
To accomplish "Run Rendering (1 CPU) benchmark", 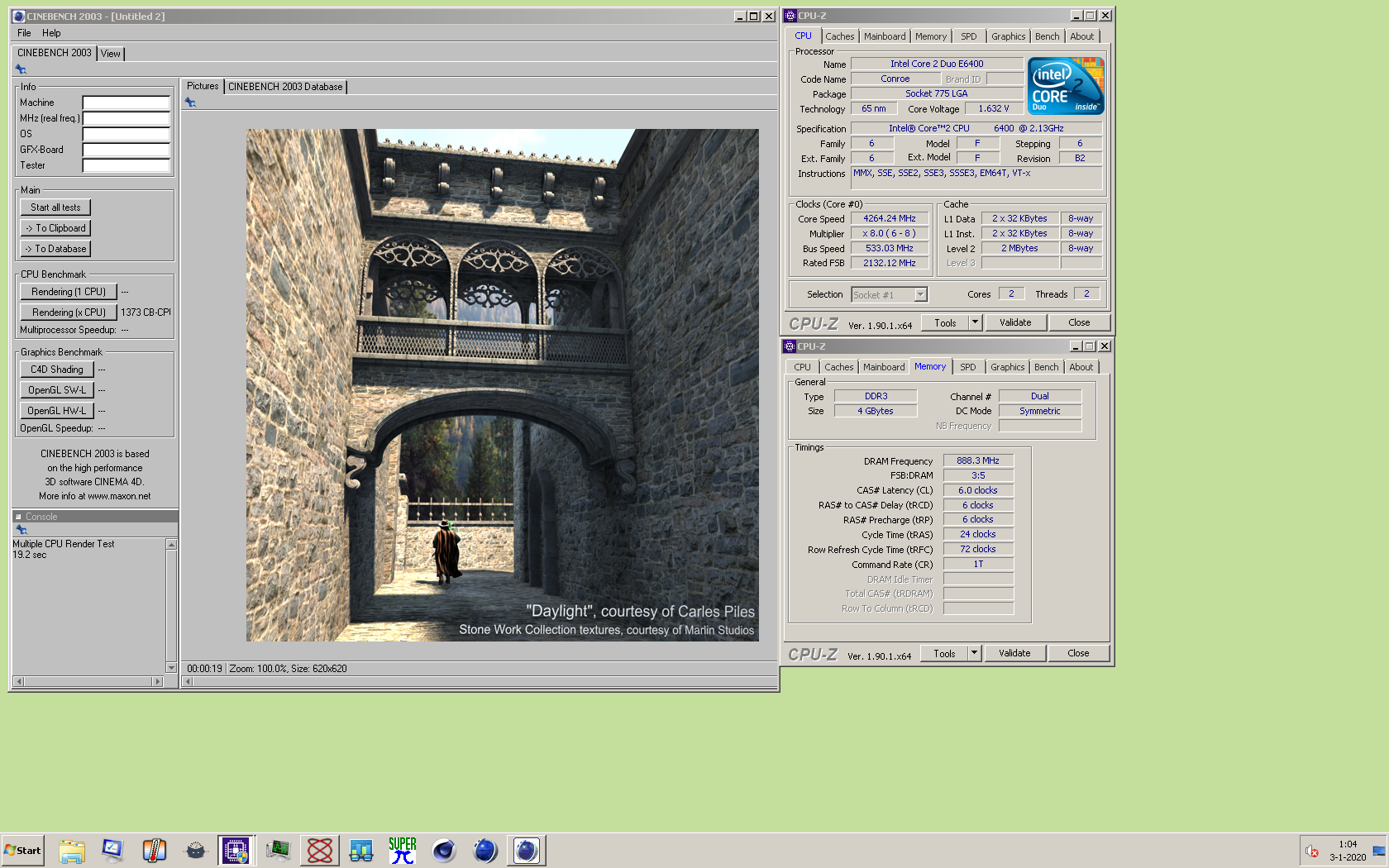I will point(69,292).
